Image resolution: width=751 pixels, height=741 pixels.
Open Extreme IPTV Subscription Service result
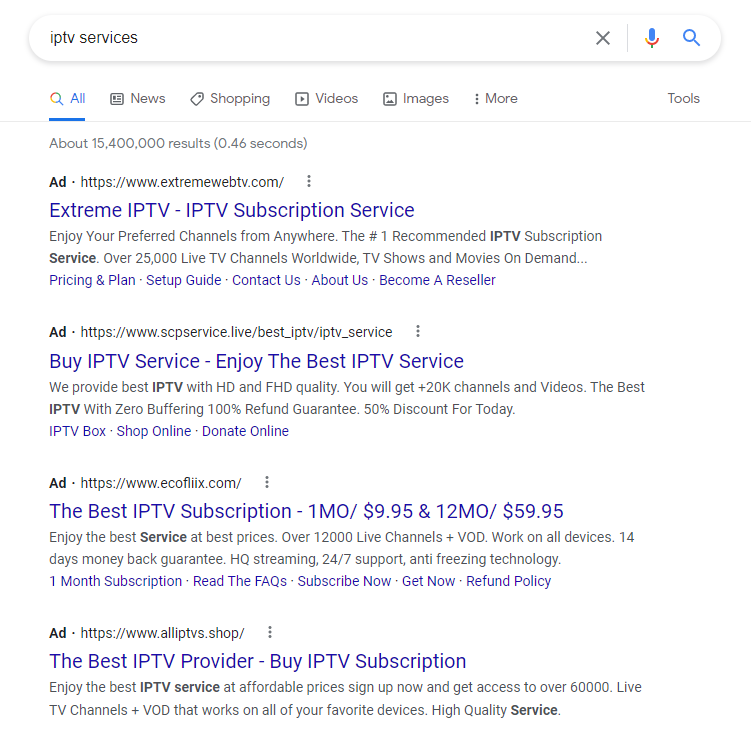click(x=232, y=210)
